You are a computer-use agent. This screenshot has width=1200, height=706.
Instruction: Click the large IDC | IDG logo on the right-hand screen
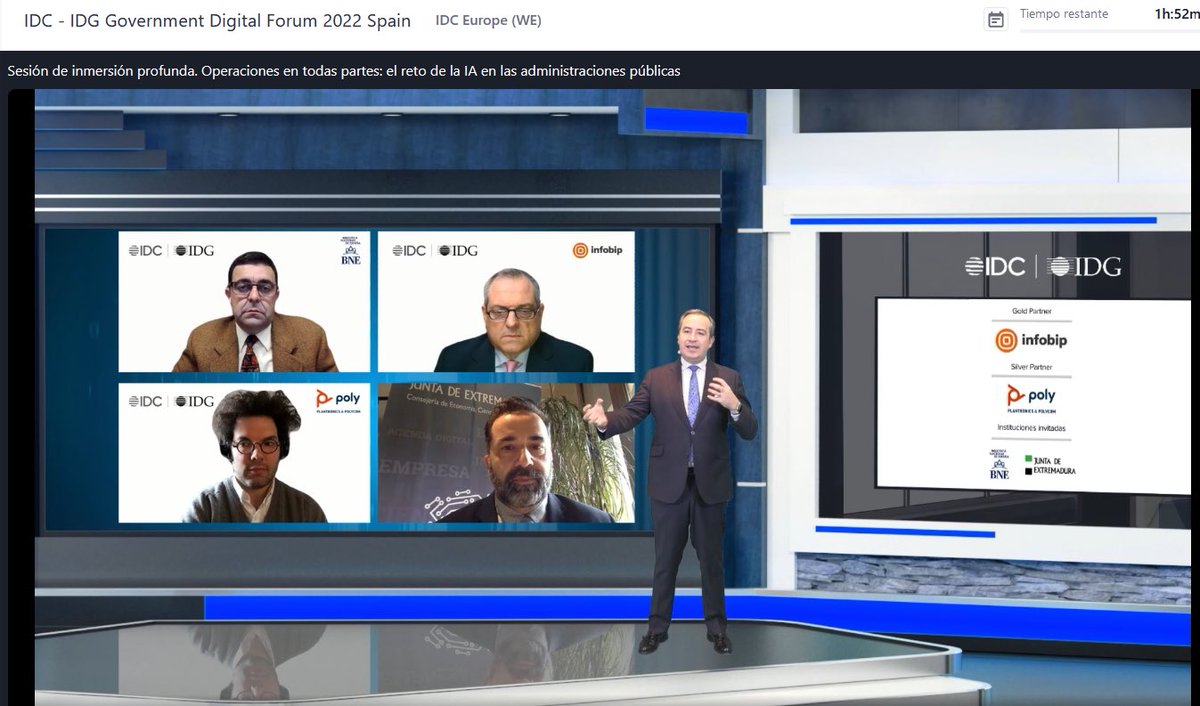(1043, 266)
